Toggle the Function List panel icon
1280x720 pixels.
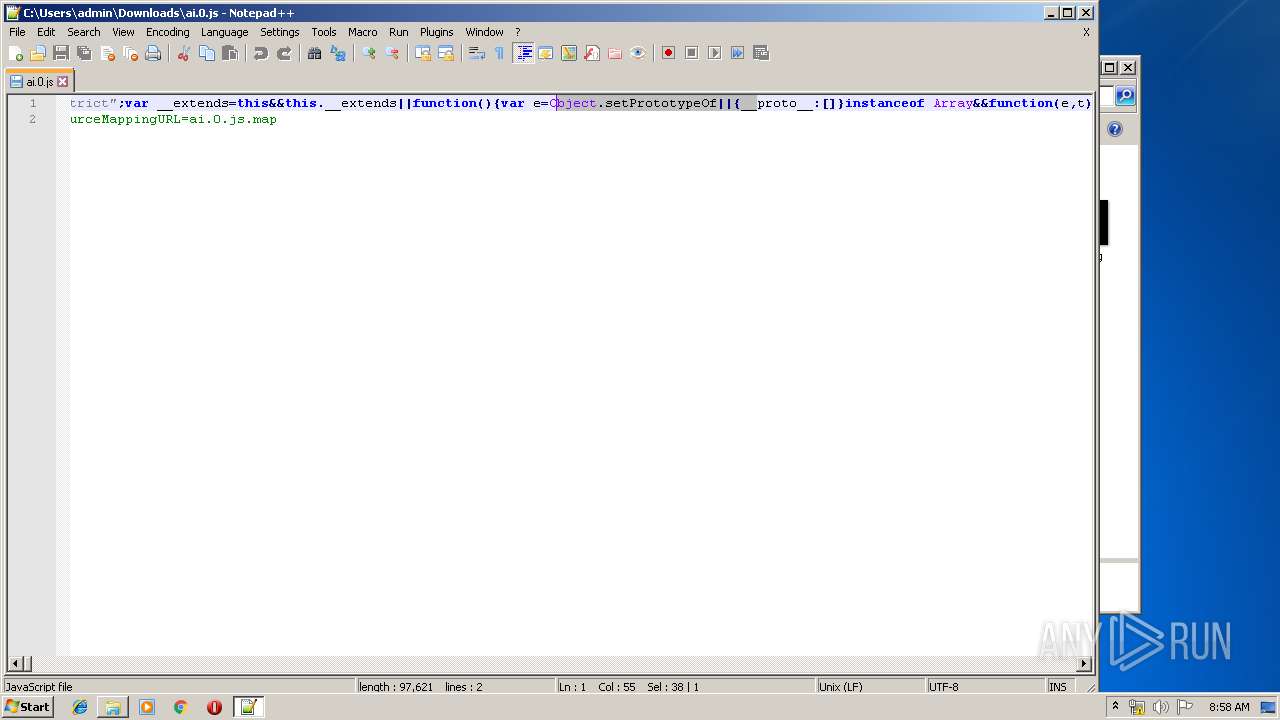pos(592,53)
